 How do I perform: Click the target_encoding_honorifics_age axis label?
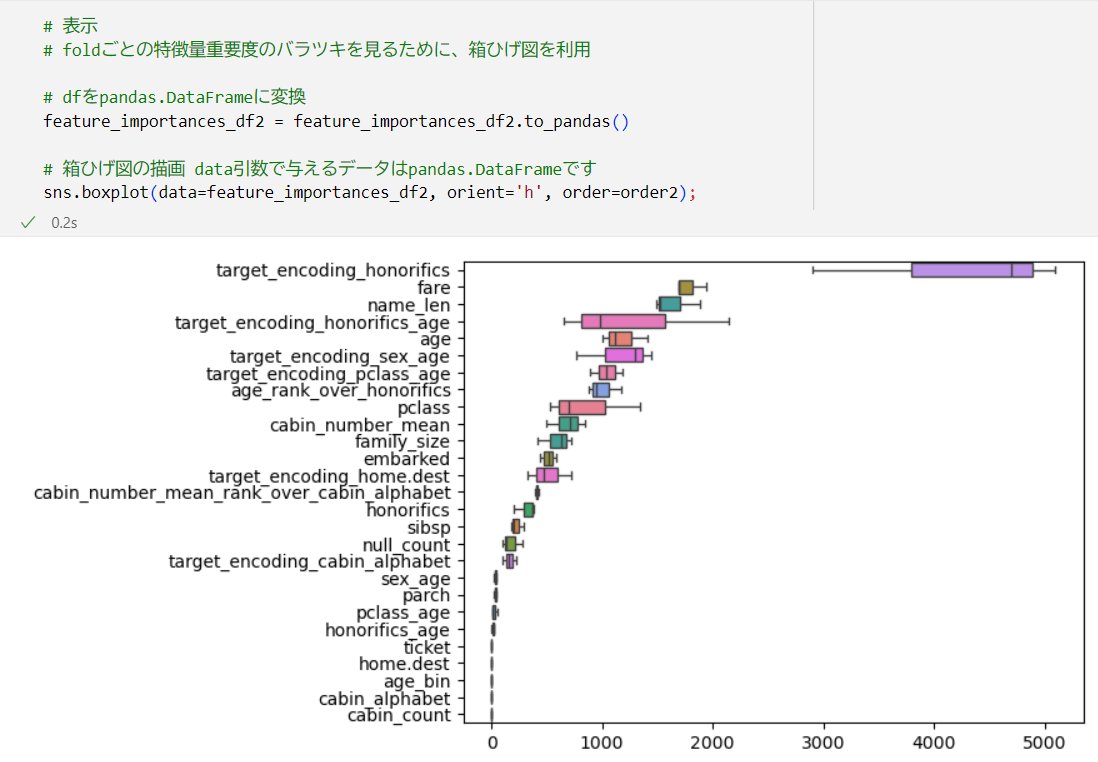click(x=312, y=323)
